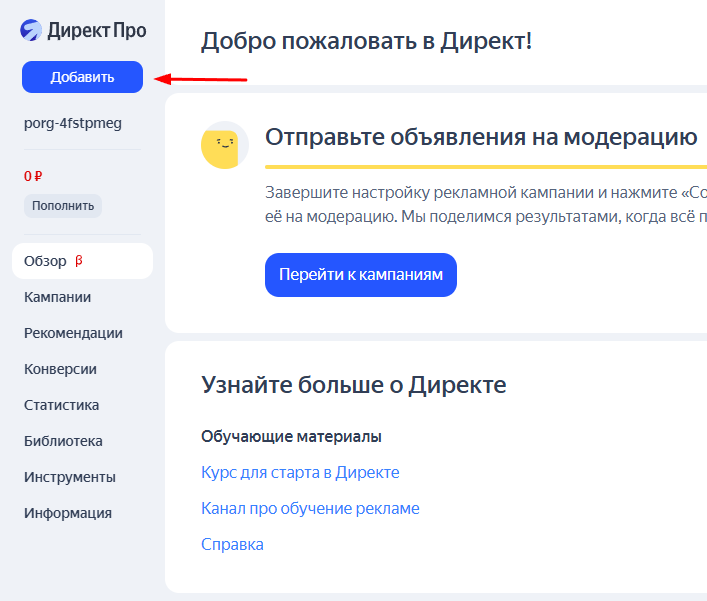Open the Справка help link

[232, 544]
